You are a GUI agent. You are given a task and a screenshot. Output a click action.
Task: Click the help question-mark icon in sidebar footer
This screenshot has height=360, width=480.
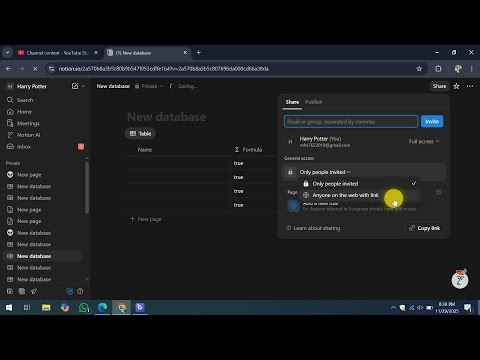click(x=80, y=291)
